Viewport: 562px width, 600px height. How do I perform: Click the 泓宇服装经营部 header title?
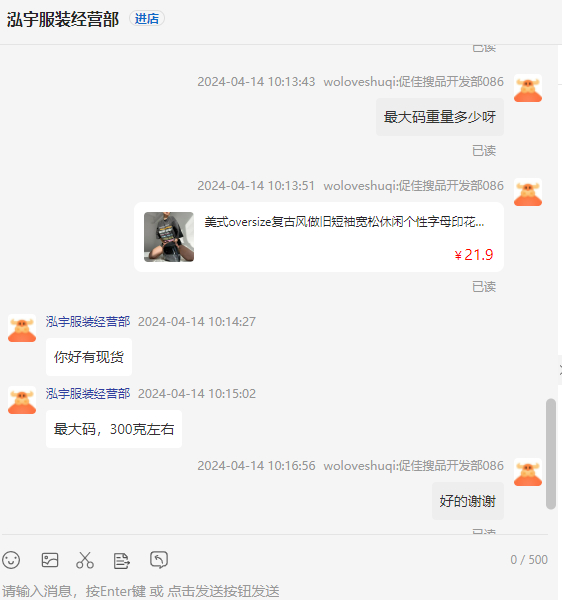63,20
